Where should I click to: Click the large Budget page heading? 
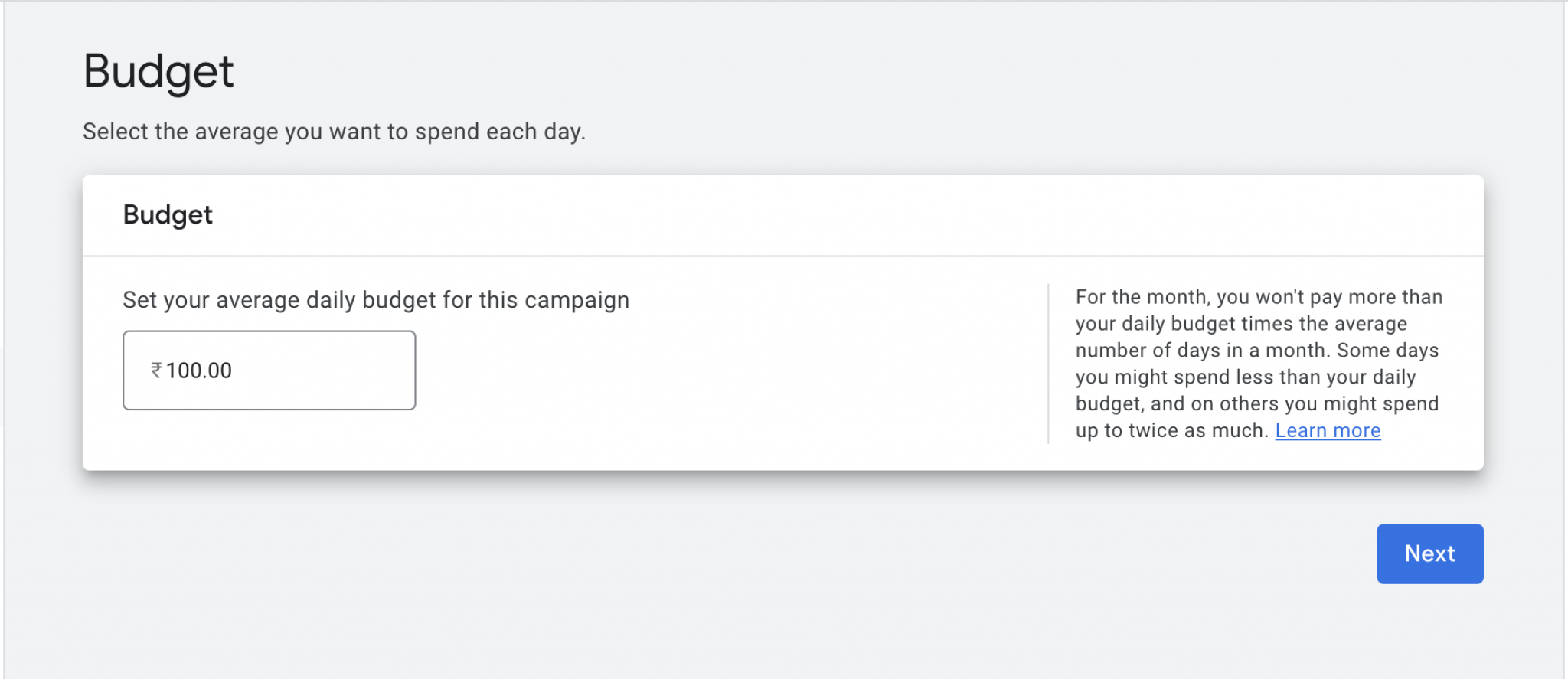tap(158, 72)
